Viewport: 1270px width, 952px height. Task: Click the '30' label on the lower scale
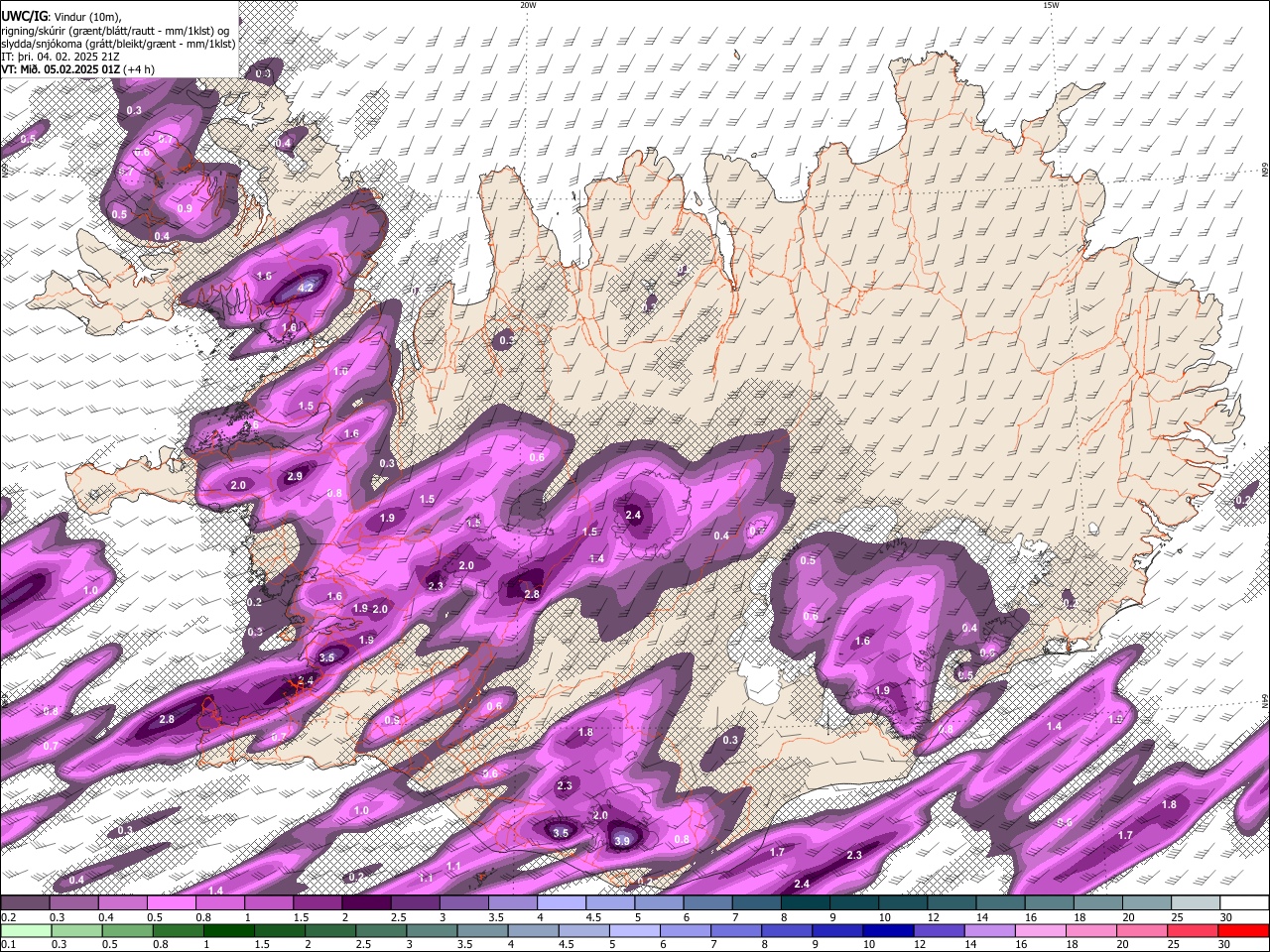coord(1223,944)
